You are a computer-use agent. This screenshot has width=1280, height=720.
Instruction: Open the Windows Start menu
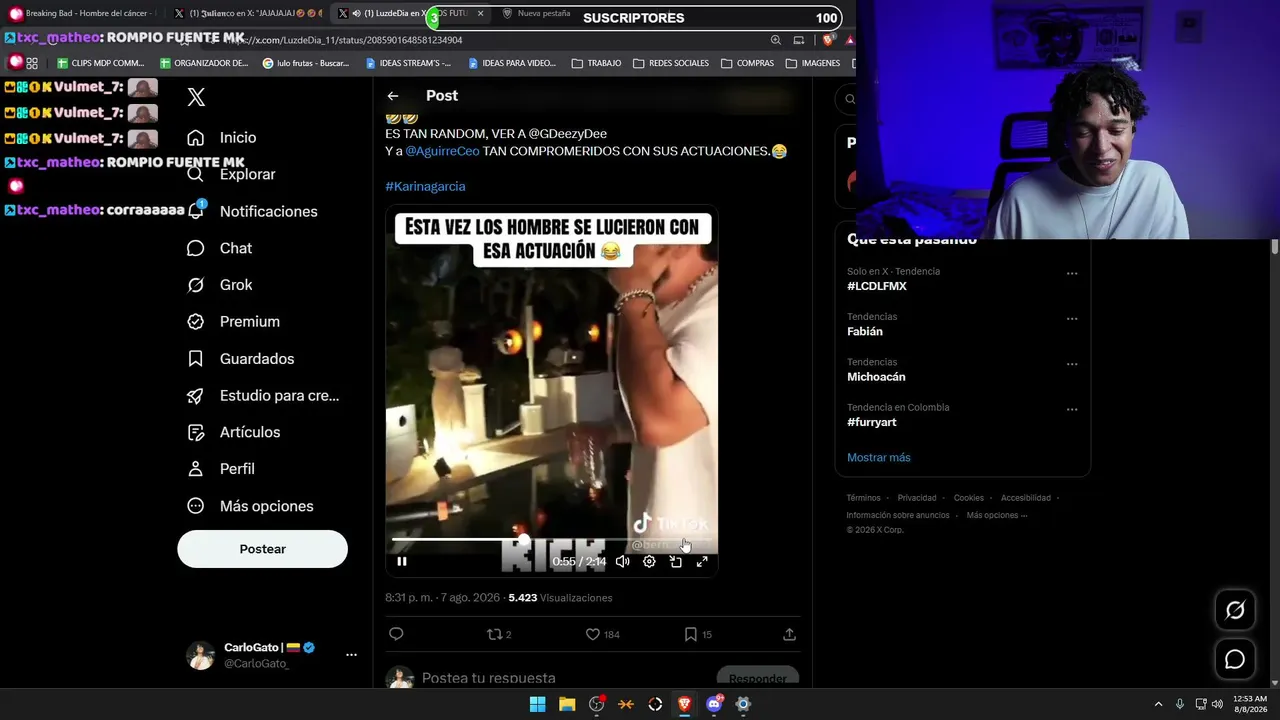coord(537,704)
